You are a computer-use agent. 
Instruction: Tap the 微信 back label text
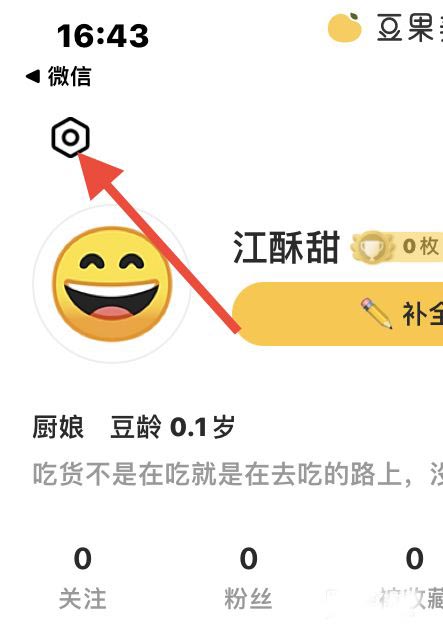coord(70,76)
